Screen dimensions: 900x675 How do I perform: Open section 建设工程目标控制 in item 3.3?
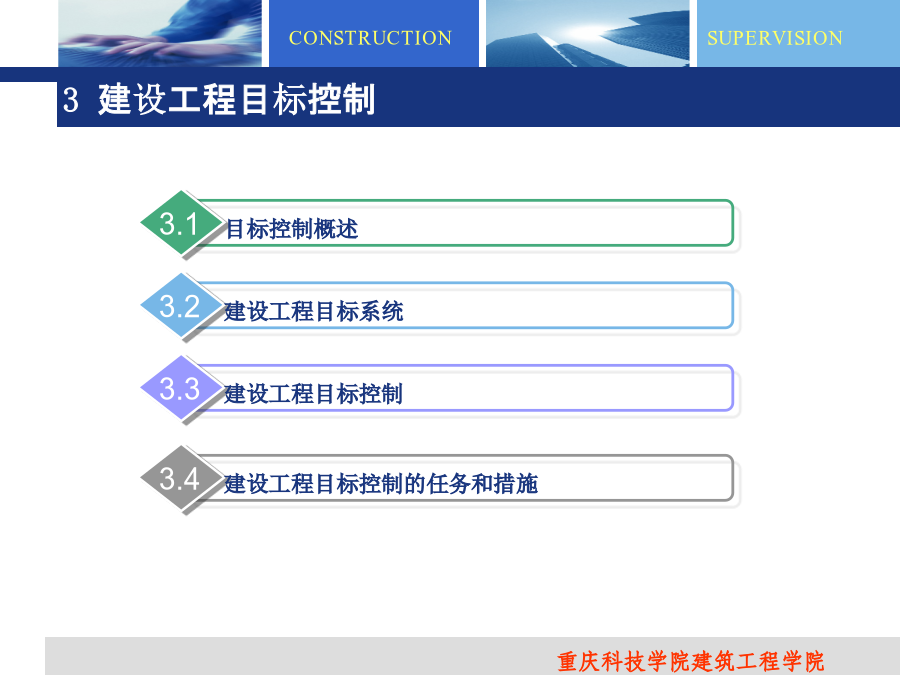coord(313,394)
